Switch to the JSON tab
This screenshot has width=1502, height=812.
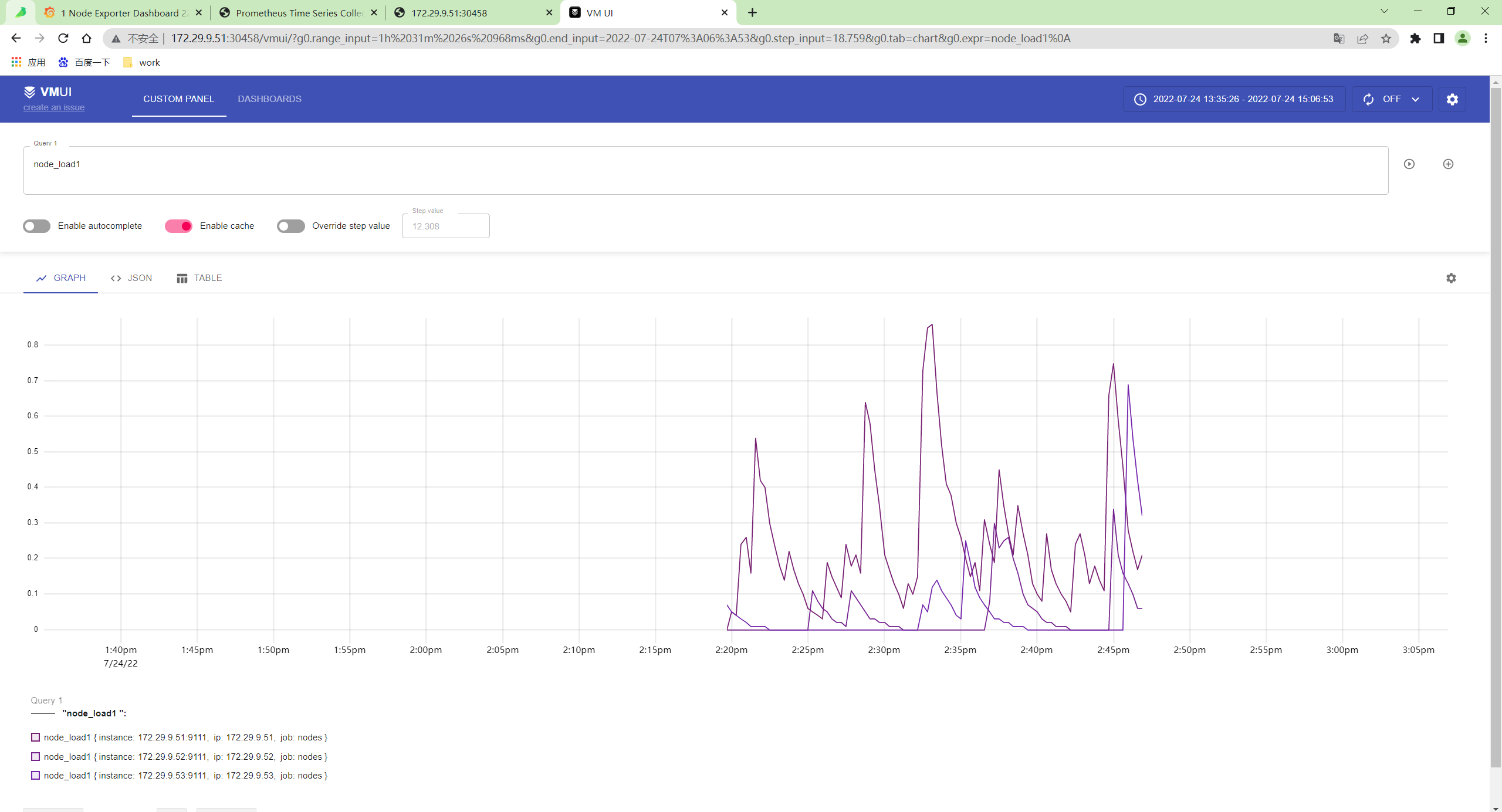coord(131,278)
